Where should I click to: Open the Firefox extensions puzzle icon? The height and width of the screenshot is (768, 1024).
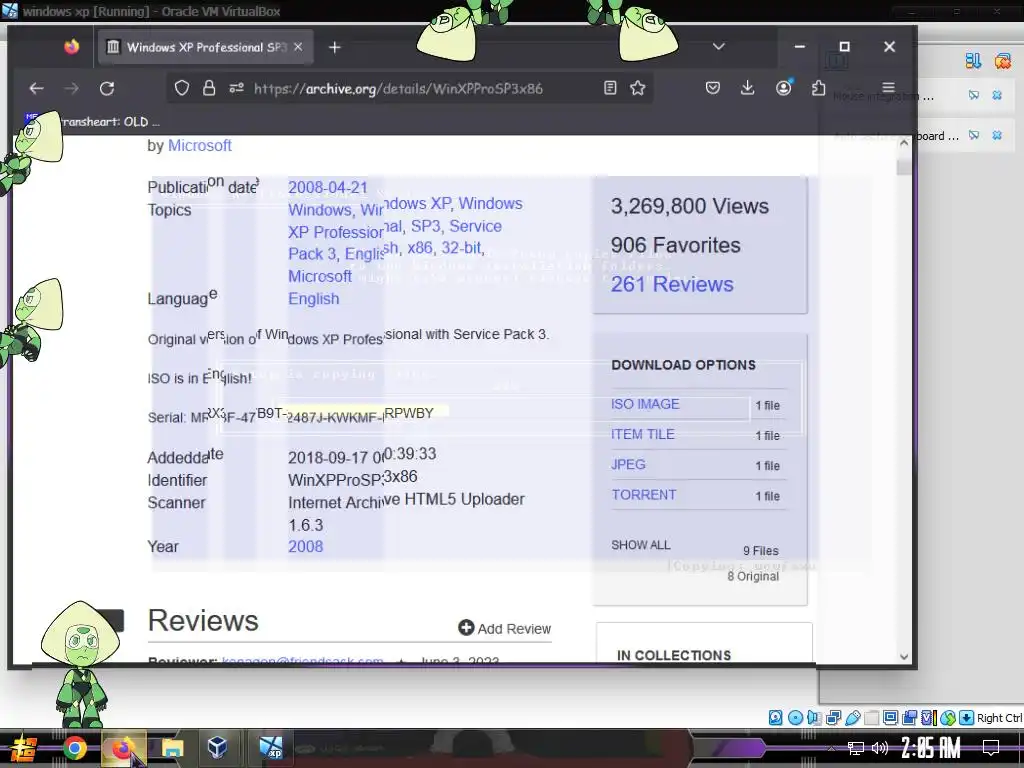click(x=818, y=88)
